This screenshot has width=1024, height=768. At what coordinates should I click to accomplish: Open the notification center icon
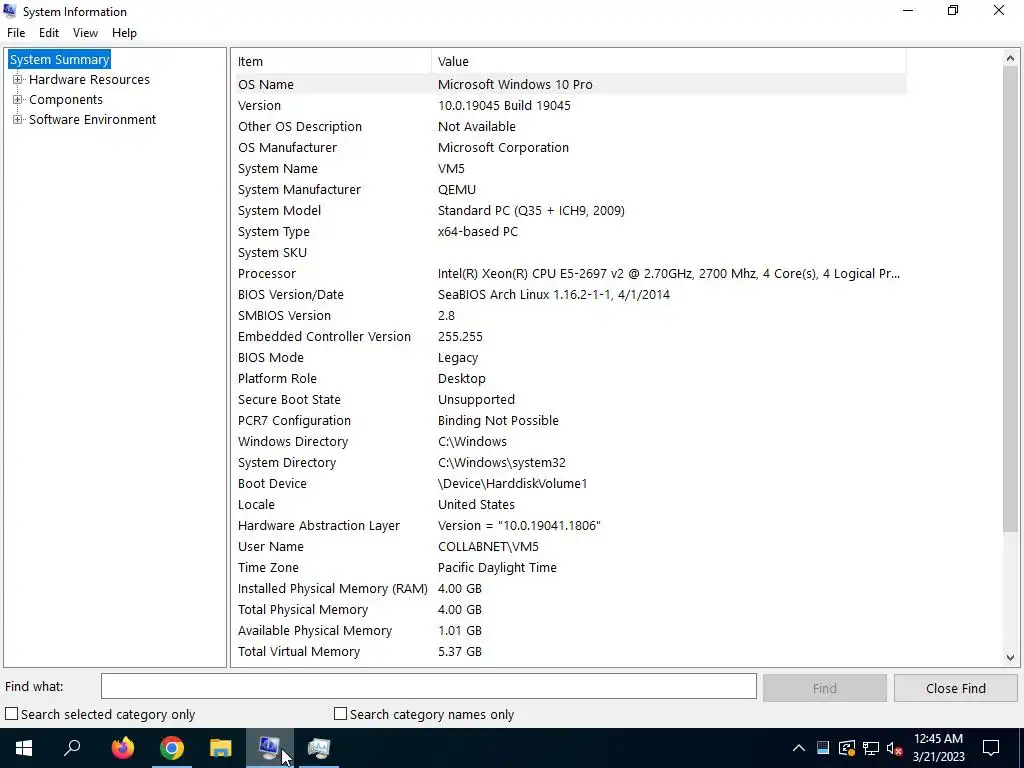991,748
